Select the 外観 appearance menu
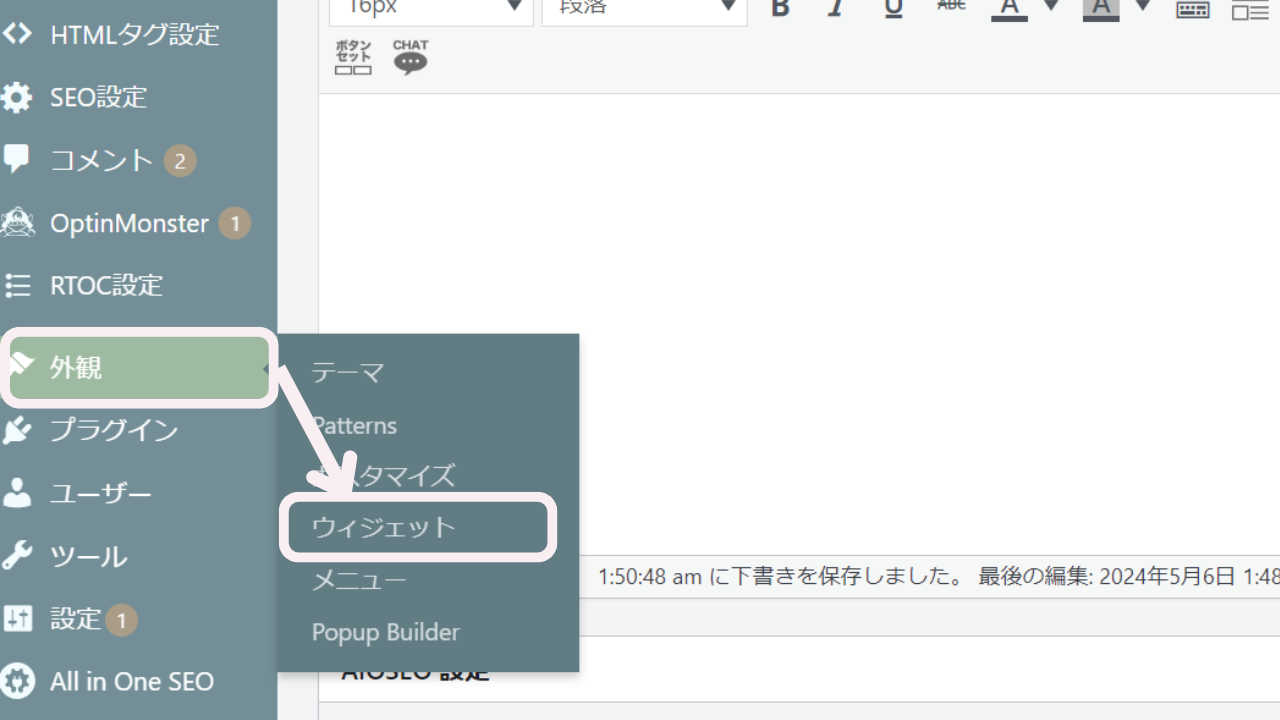The height and width of the screenshot is (720, 1280). point(139,368)
